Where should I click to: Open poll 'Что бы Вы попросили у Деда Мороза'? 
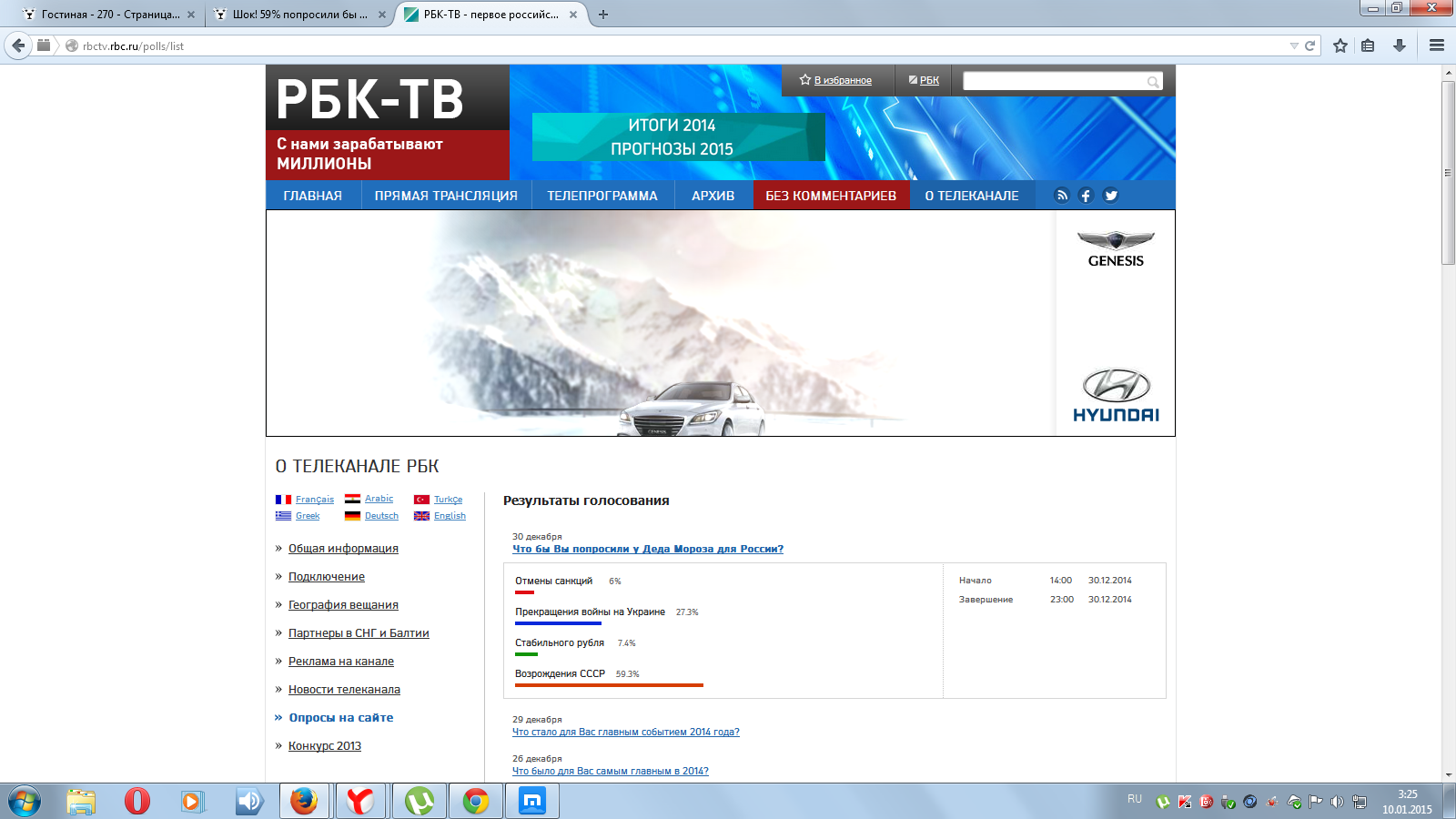(648, 549)
